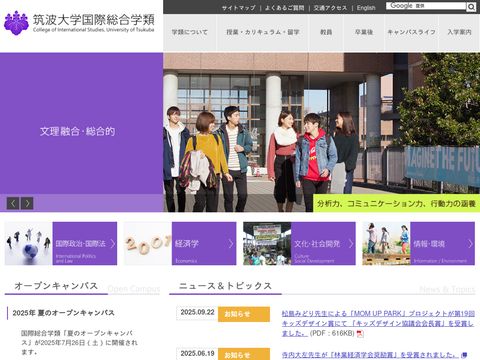Viewport: 480px width, 360px height.
Task: Open 教員 menu item
Action: (326, 32)
